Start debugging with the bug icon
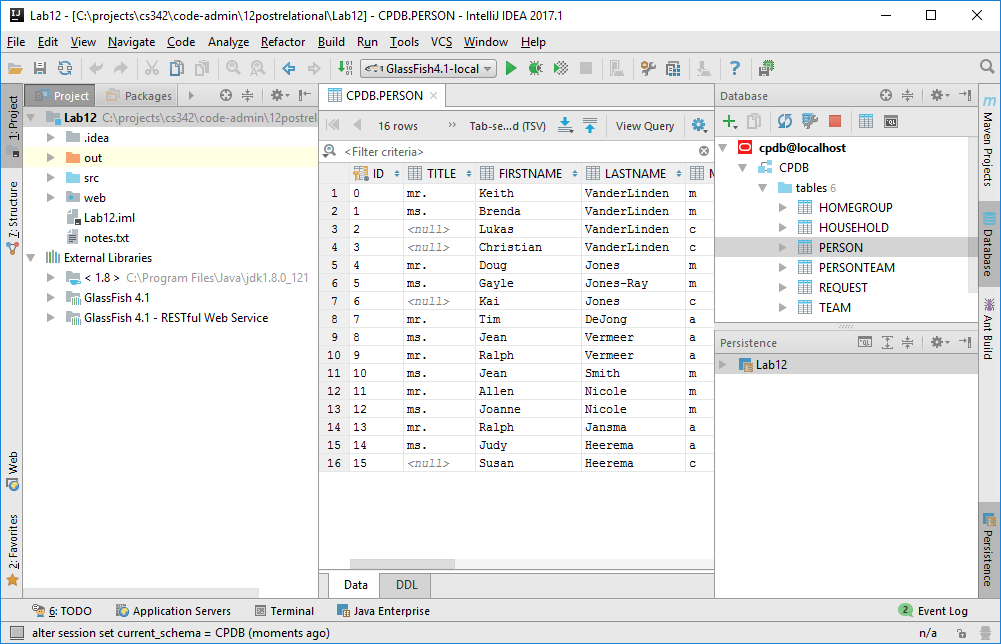1001x644 pixels. pyautogui.click(x=535, y=68)
